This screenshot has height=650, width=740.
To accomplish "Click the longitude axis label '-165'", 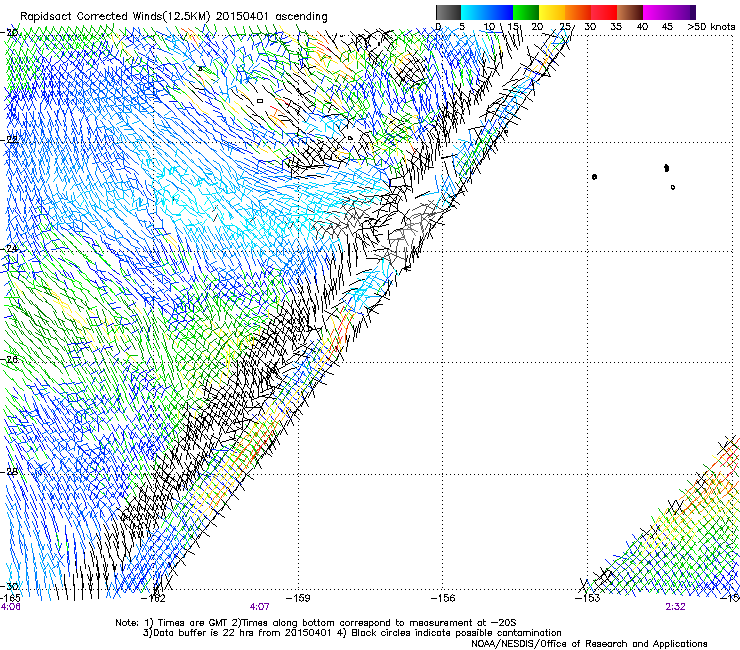I will 10,598.
